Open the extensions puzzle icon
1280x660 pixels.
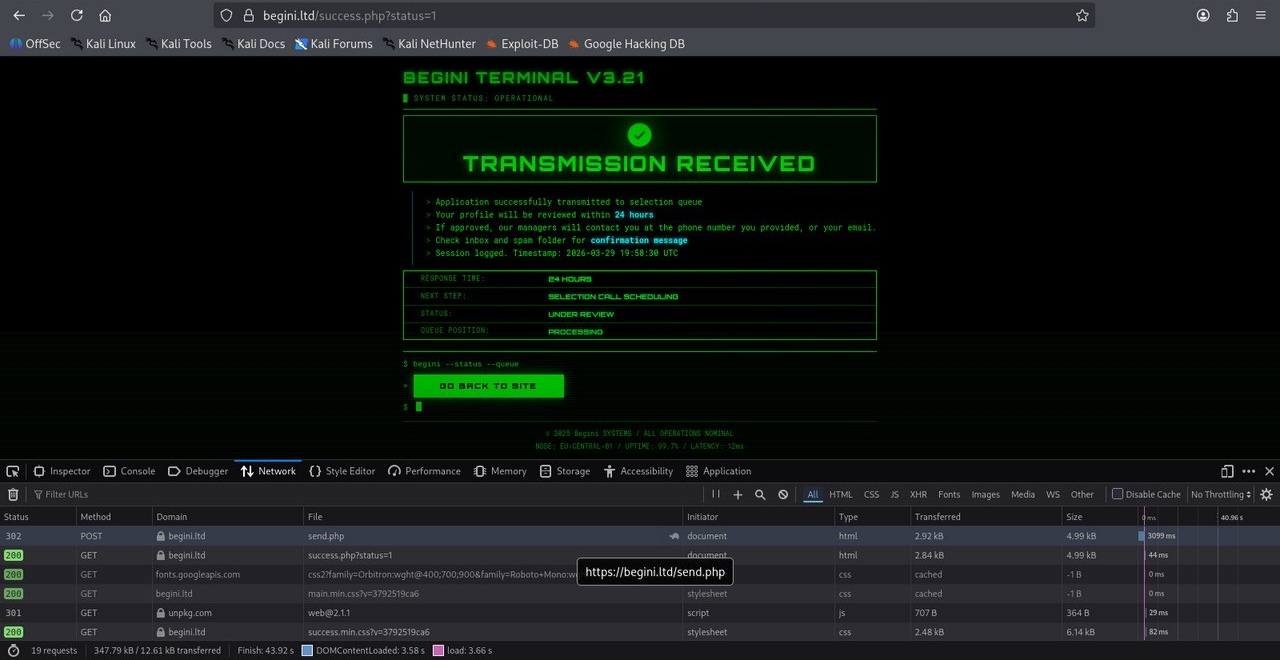click(x=1232, y=16)
